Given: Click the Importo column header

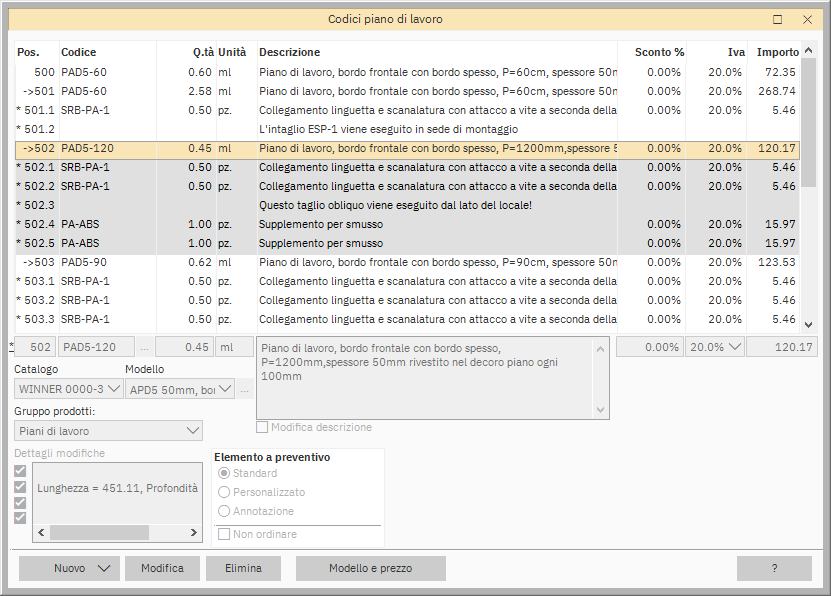Looking at the screenshot, I should click(777, 52).
